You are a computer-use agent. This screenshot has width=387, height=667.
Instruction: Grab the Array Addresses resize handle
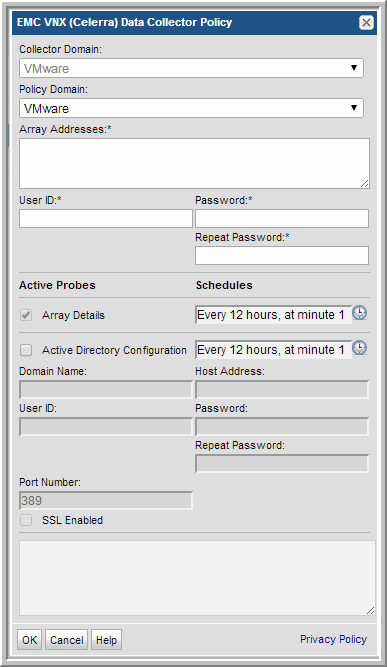[x=365, y=183]
